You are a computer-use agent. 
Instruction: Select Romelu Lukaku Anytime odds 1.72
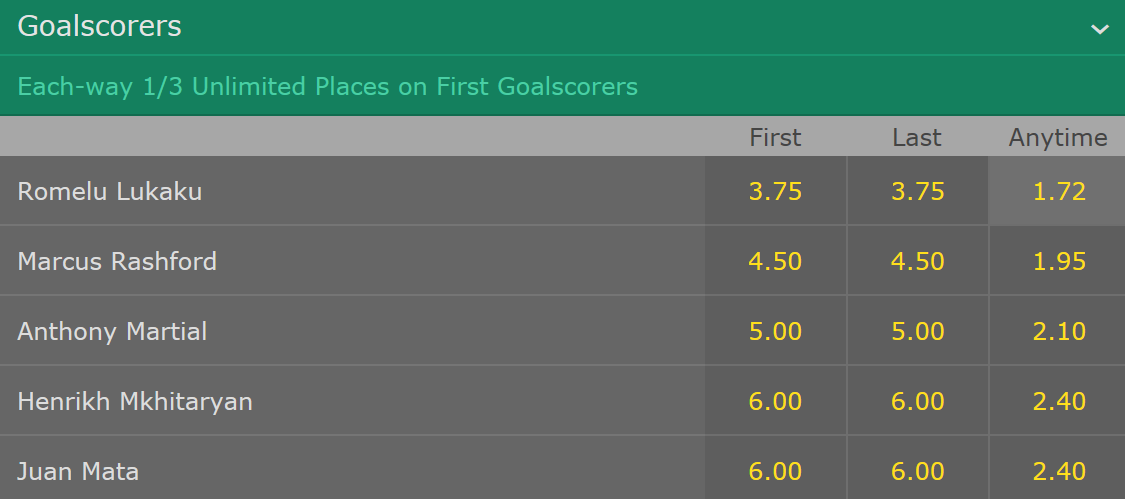click(1058, 191)
